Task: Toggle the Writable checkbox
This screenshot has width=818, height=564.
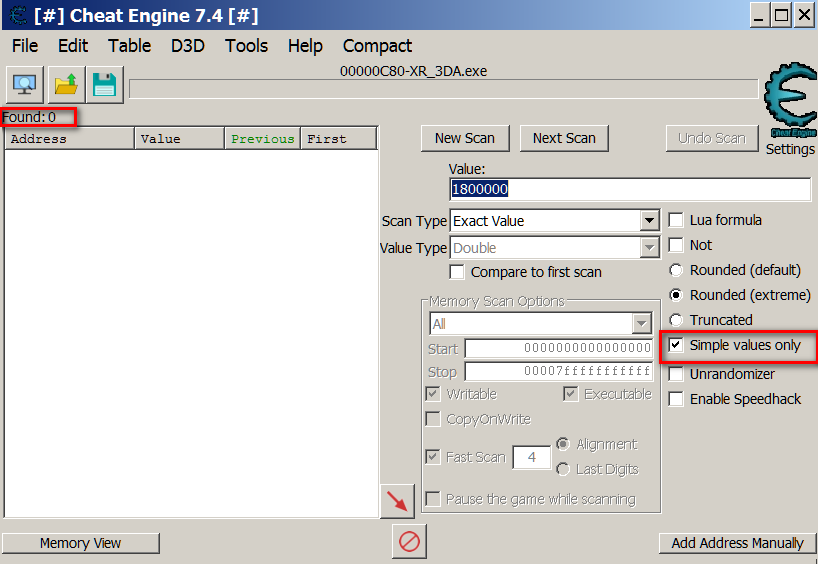Action: (433, 394)
